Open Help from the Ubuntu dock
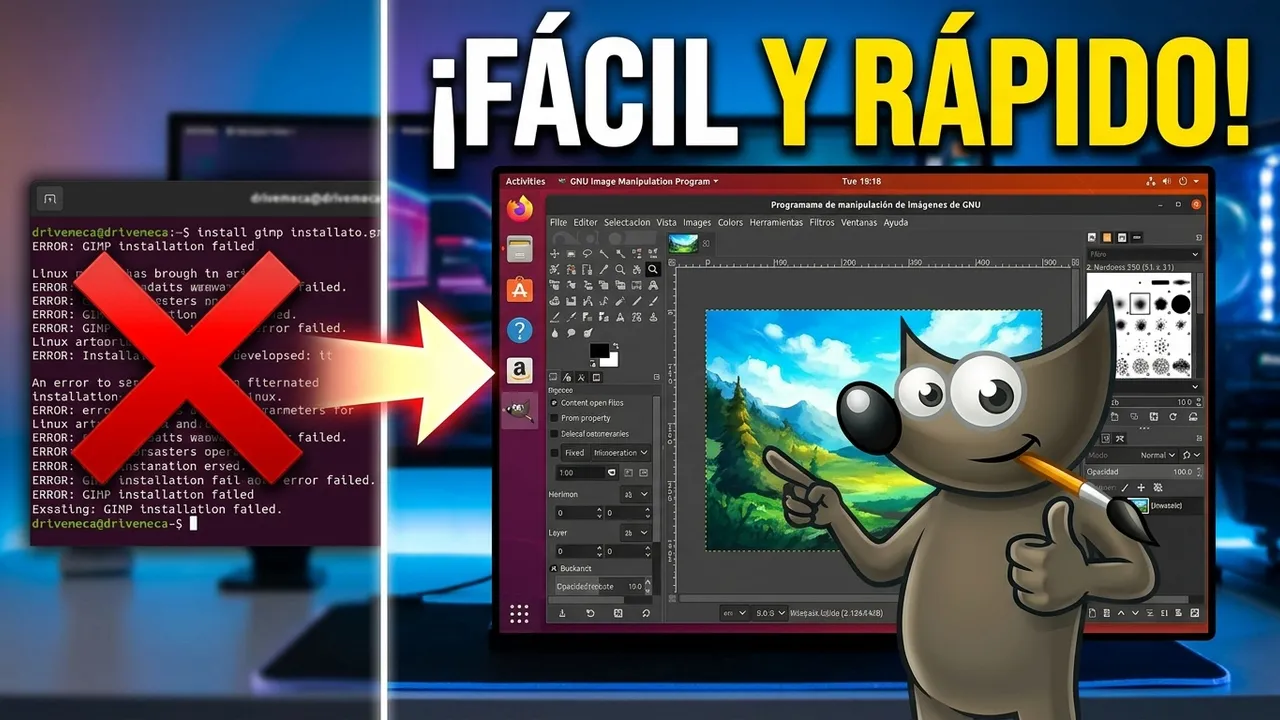1280x720 pixels. click(519, 330)
